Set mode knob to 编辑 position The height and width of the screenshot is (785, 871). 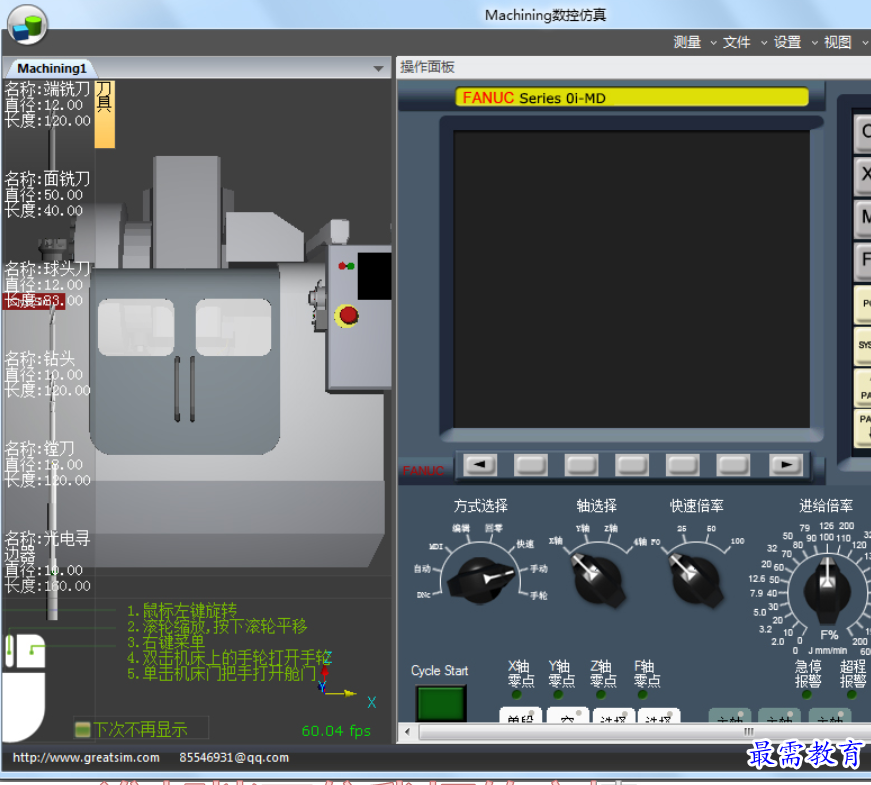coord(460,528)
